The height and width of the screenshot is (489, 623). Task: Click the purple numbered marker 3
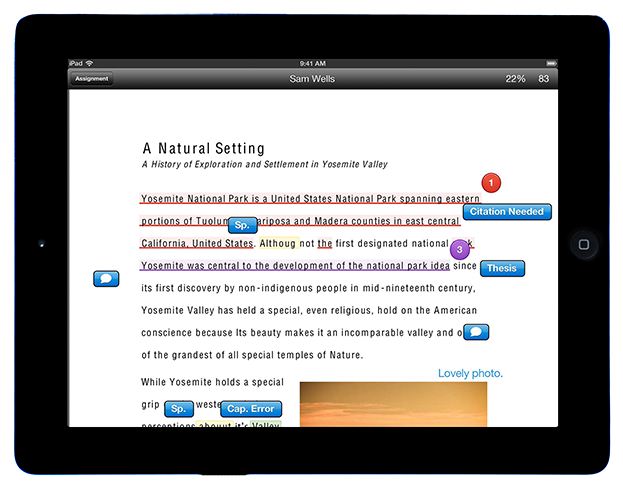459,249
